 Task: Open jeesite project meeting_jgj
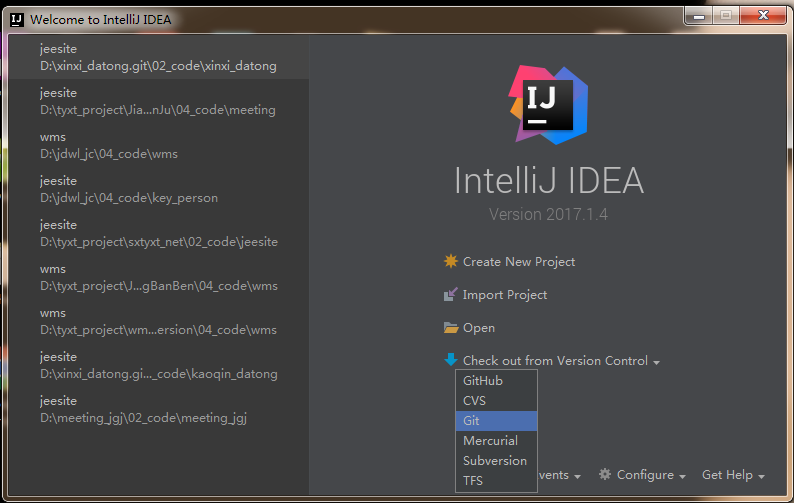[158, 409]
